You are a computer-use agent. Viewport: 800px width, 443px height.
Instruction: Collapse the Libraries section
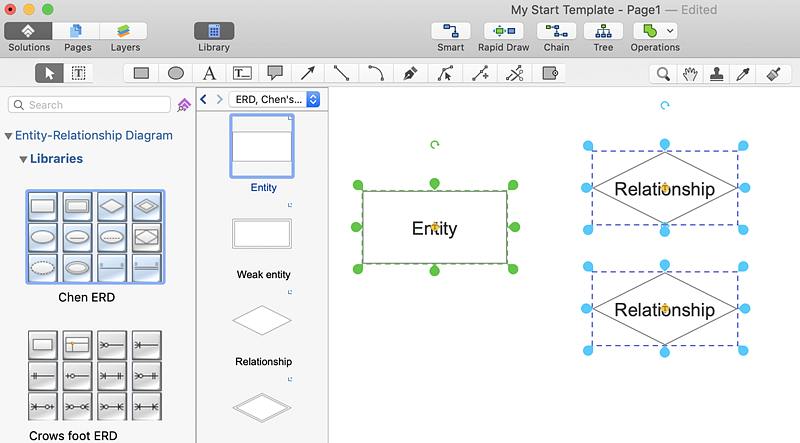[x=23, y=159]
